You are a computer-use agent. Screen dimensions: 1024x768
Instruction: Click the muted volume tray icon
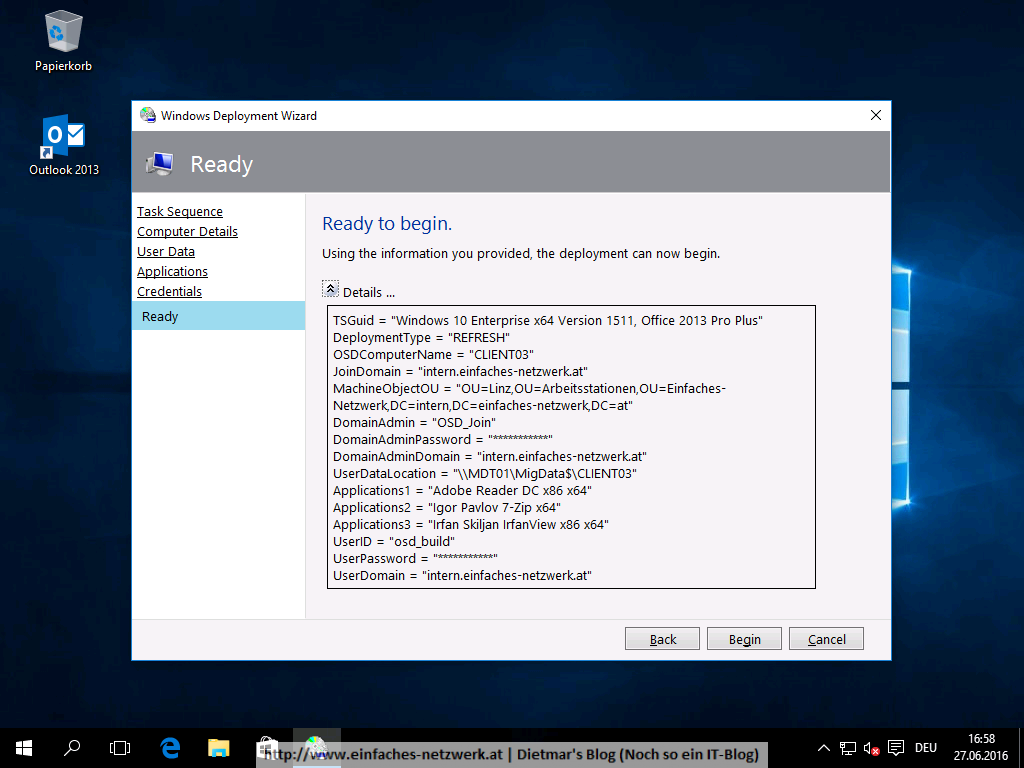tap(871, 748)
